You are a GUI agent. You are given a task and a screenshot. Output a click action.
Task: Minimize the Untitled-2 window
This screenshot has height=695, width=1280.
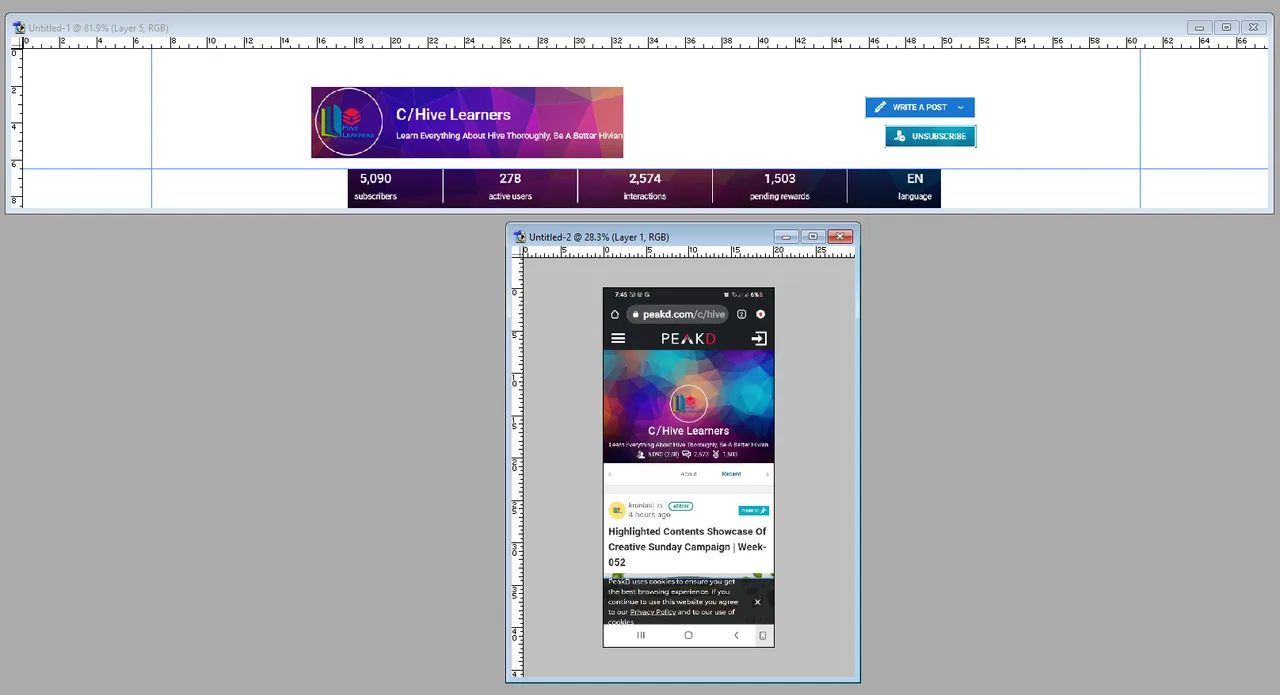click(786, 237)
